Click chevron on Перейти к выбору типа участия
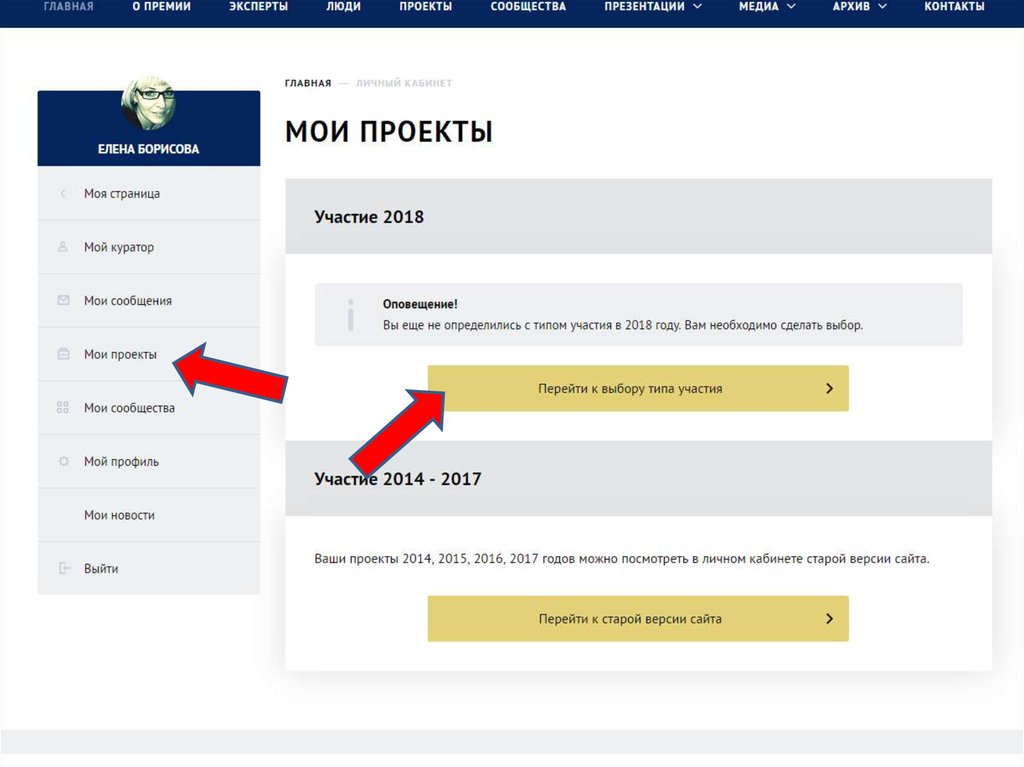 point(829,388)
